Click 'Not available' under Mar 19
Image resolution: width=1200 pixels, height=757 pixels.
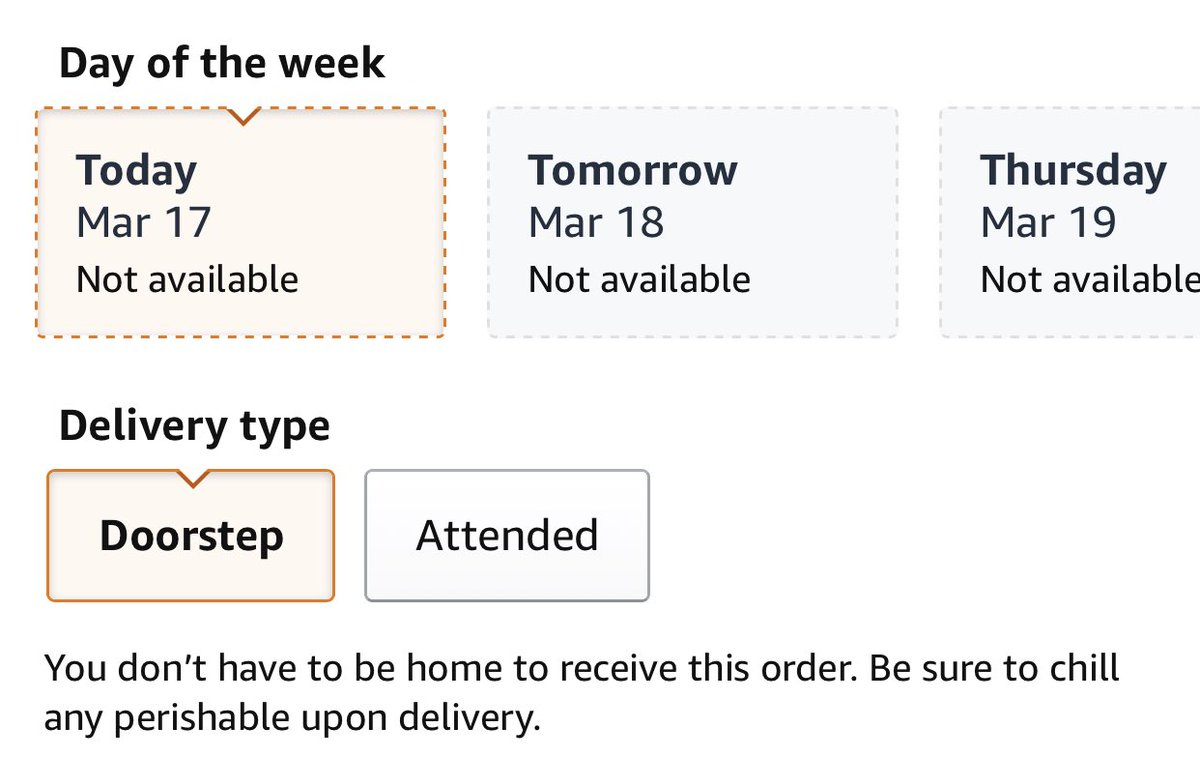click(x=1089, y=279)
